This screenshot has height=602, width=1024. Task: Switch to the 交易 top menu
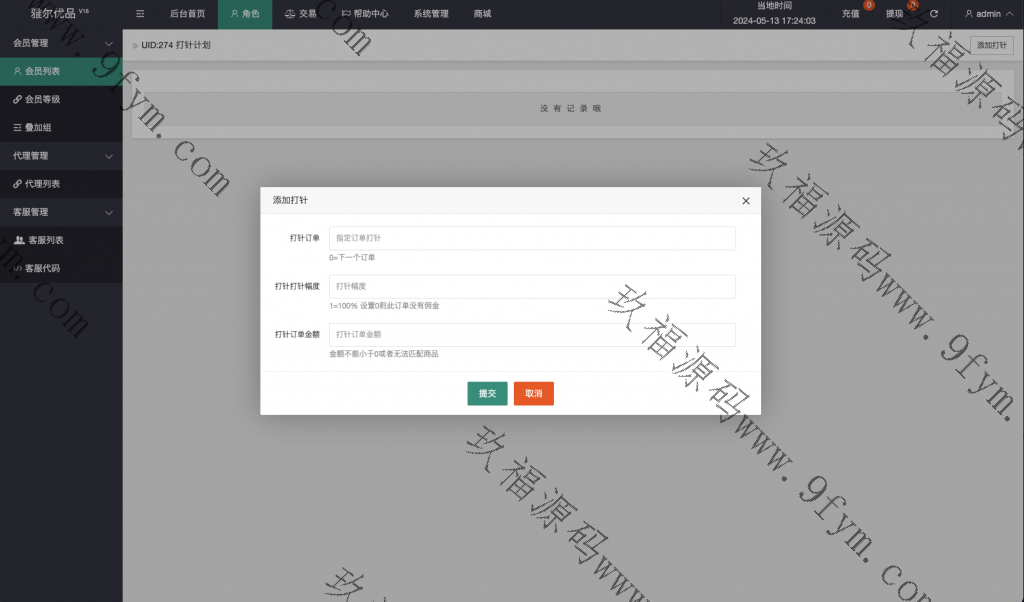pos(300,14)
